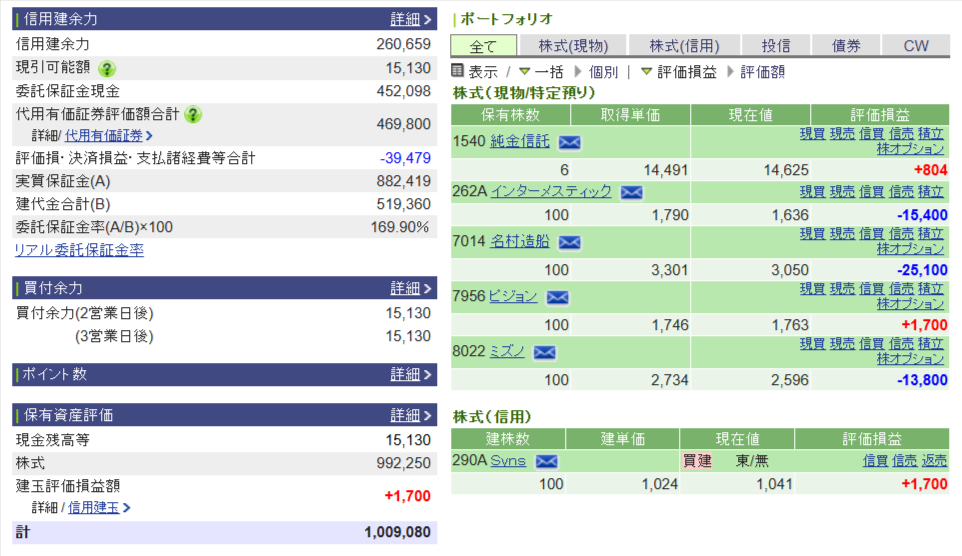This screenshot has height=556, width=962.
Task: Click the 現在値 column header under 株式(現物/特定預り)
Action: (750, 115)
